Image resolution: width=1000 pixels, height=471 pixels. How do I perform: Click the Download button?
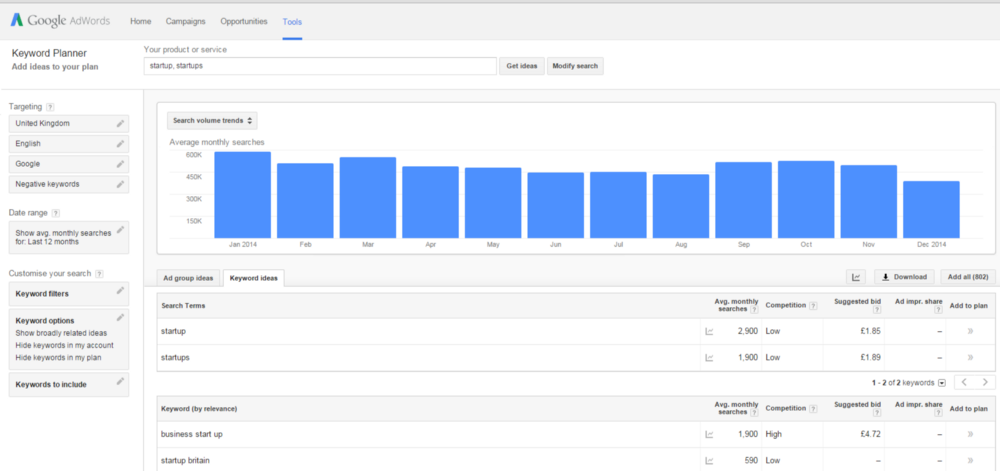click(x=904, y=277)
